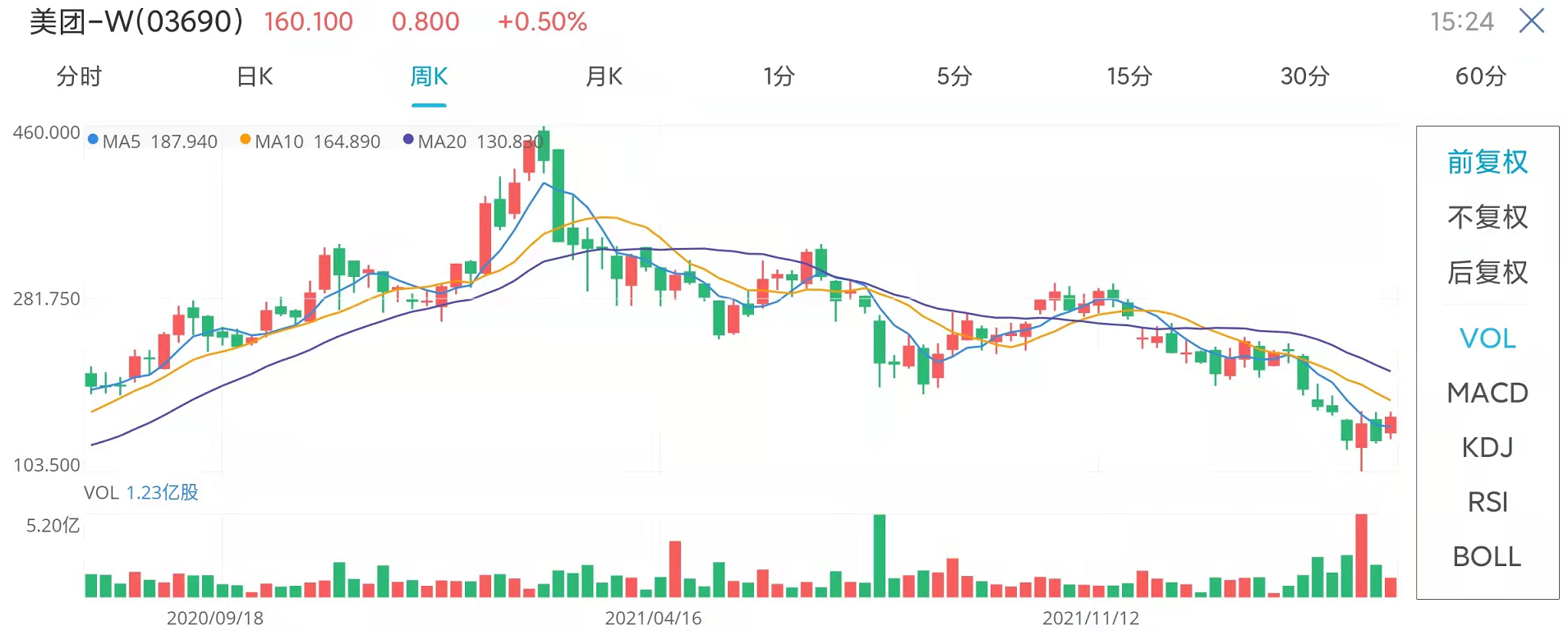The height and width of the screenshot is (631, 1568).
Task: Open the 5分 chart tab
Action: [x=954, y=76]
